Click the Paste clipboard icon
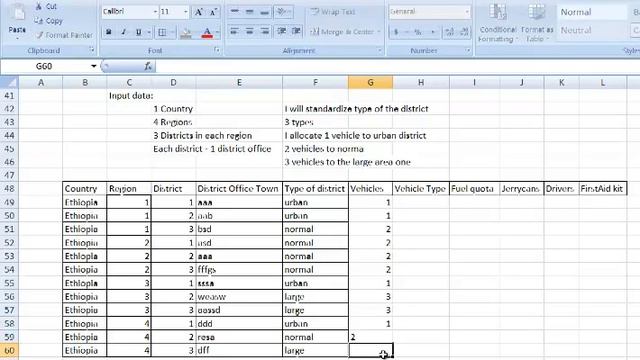 click(17, 13)
